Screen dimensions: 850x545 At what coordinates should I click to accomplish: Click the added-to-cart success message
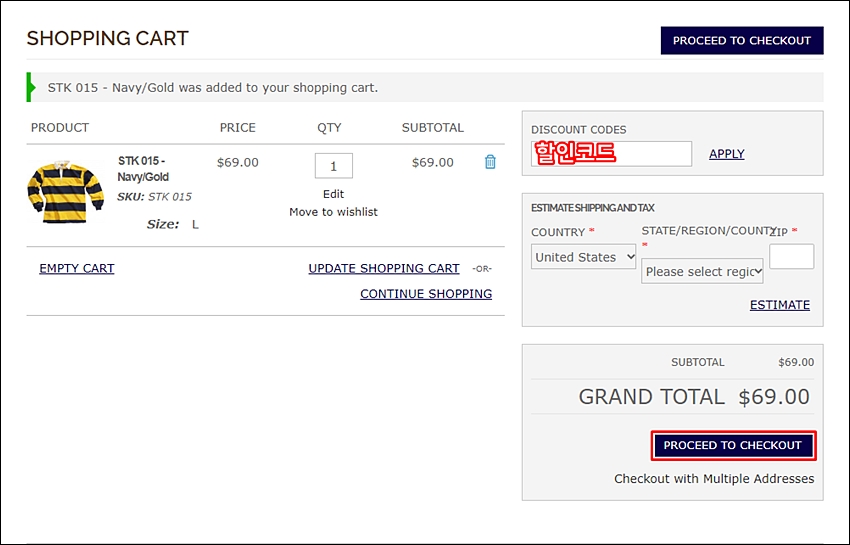tap(213, 88)
